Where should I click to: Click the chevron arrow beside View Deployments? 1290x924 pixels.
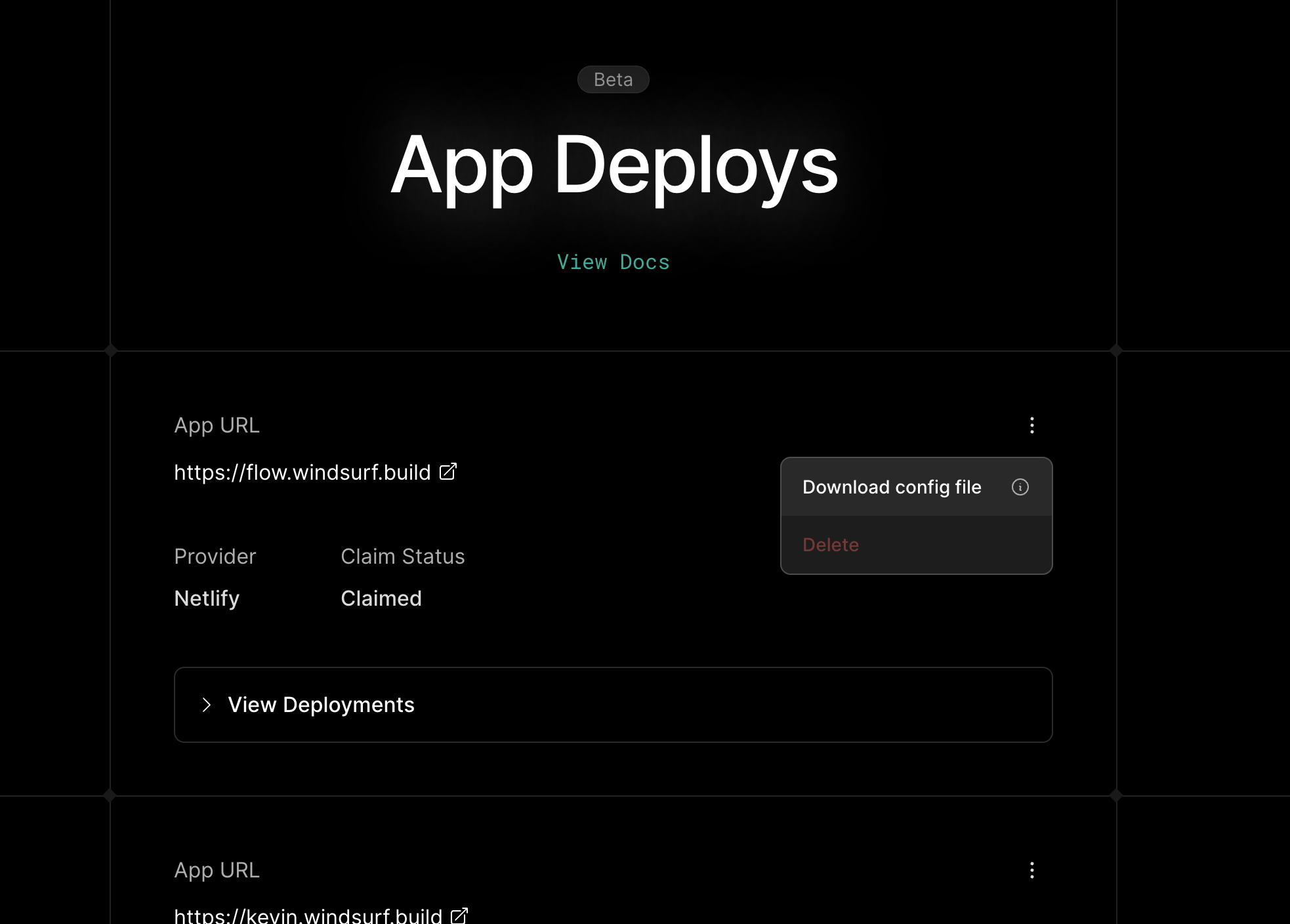(207, 705)
